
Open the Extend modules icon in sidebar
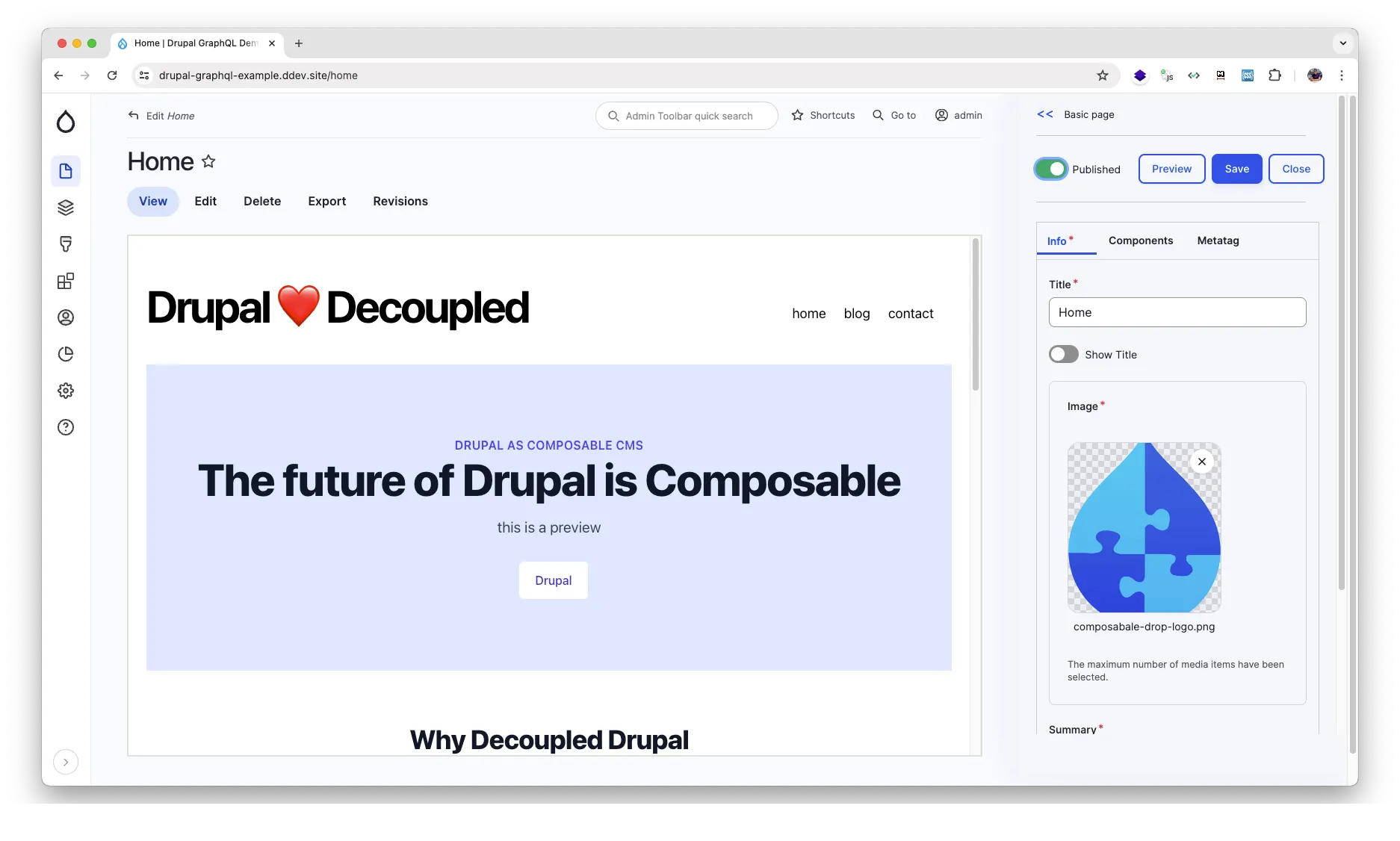[66, 281]
